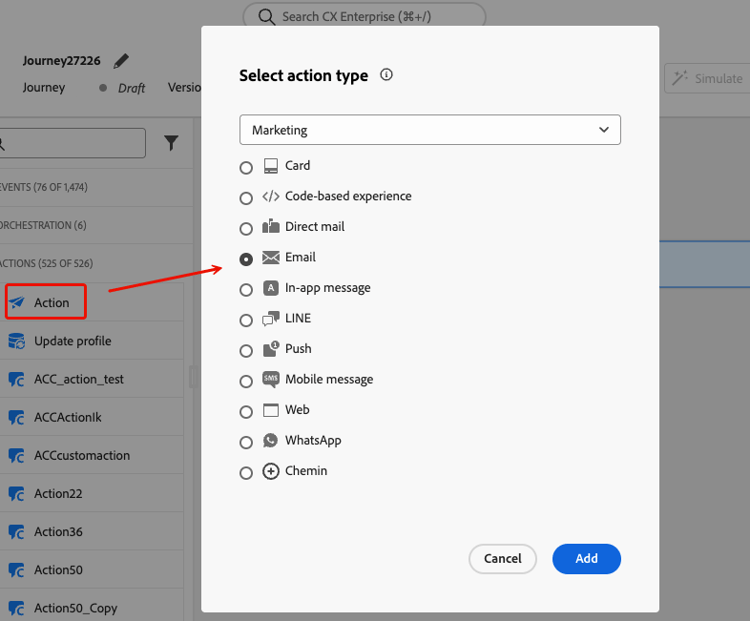The height and width of the screenshot is (621, 750).
Task: Select the Chemin radio button
Action: click(x=246, y=473)
